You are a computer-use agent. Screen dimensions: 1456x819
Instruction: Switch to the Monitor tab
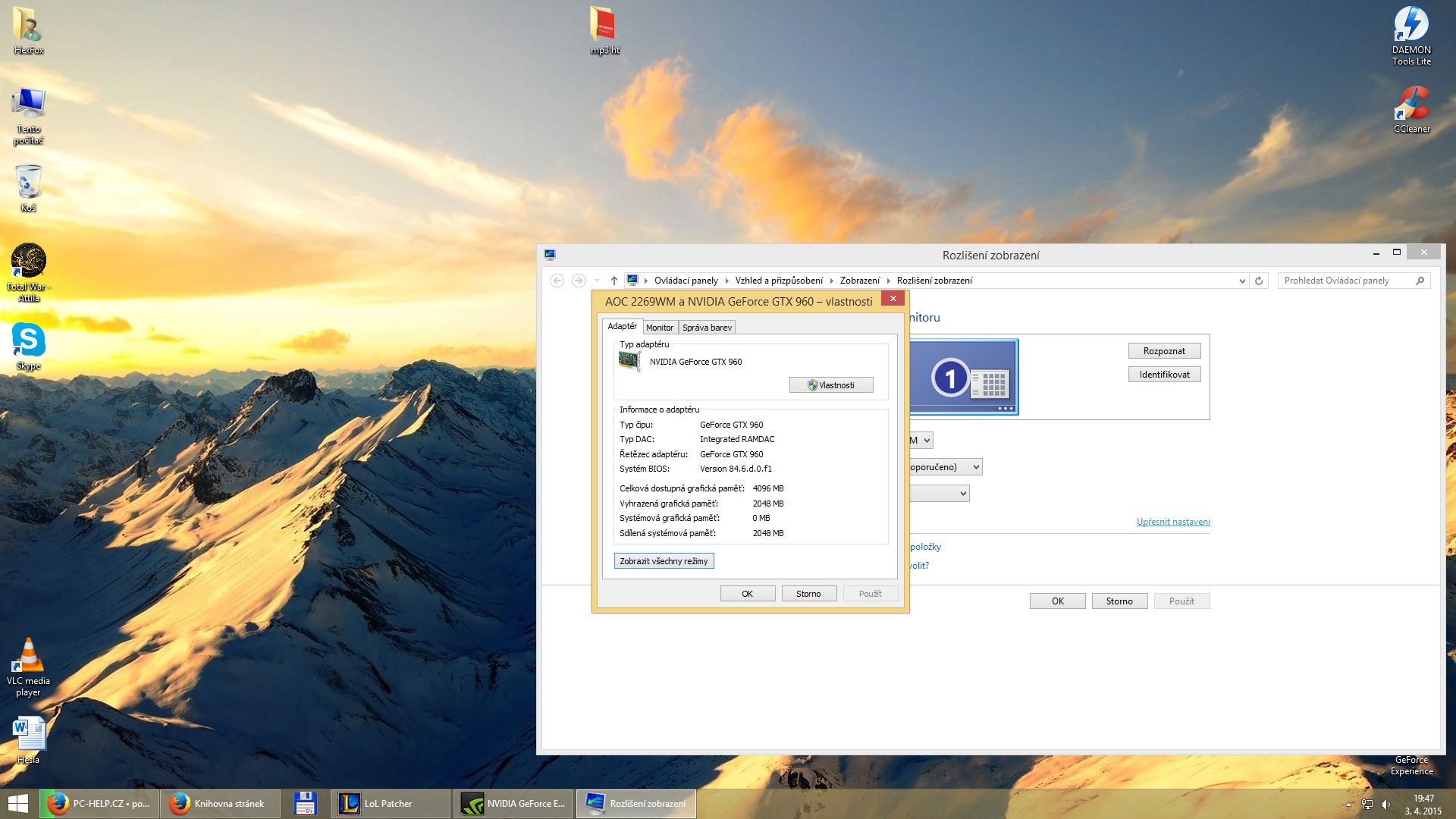coord(659,328)
